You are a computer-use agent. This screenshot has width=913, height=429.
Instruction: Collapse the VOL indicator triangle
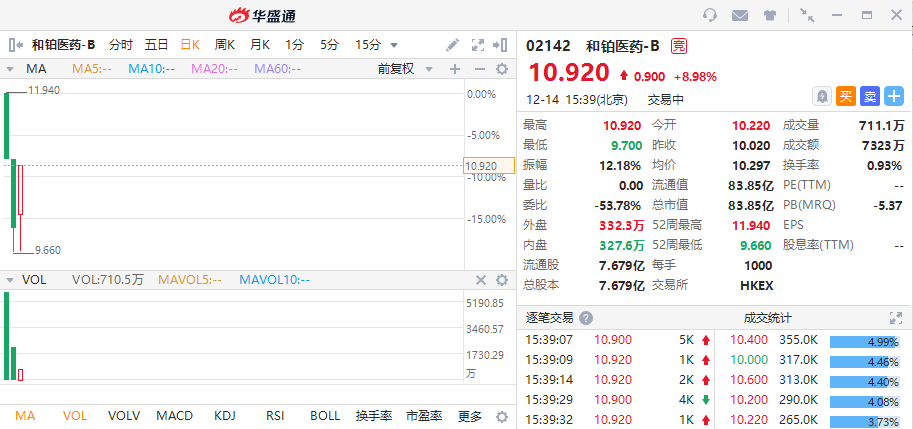[10, 280]
